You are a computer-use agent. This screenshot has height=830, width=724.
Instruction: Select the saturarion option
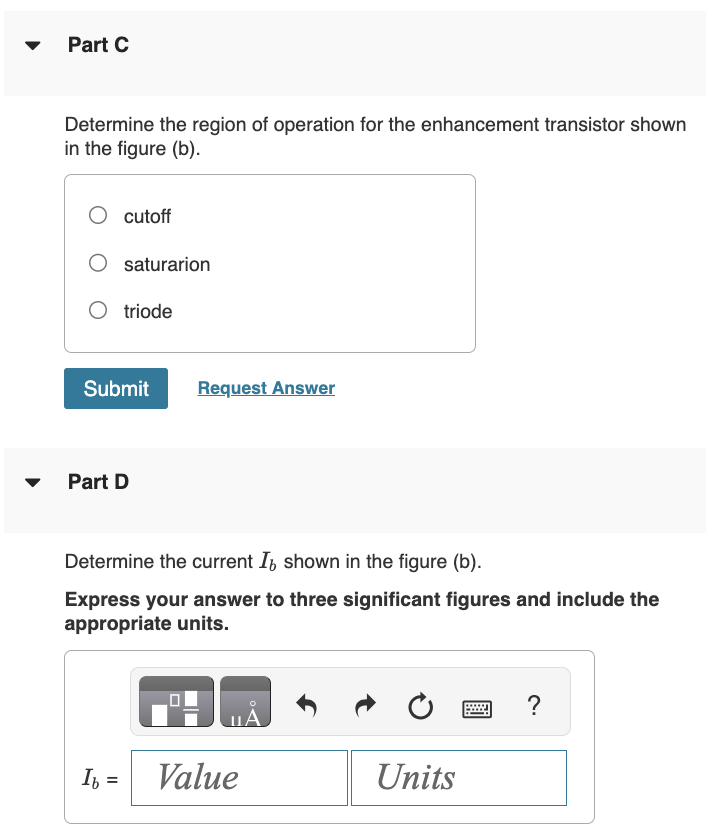97,262
